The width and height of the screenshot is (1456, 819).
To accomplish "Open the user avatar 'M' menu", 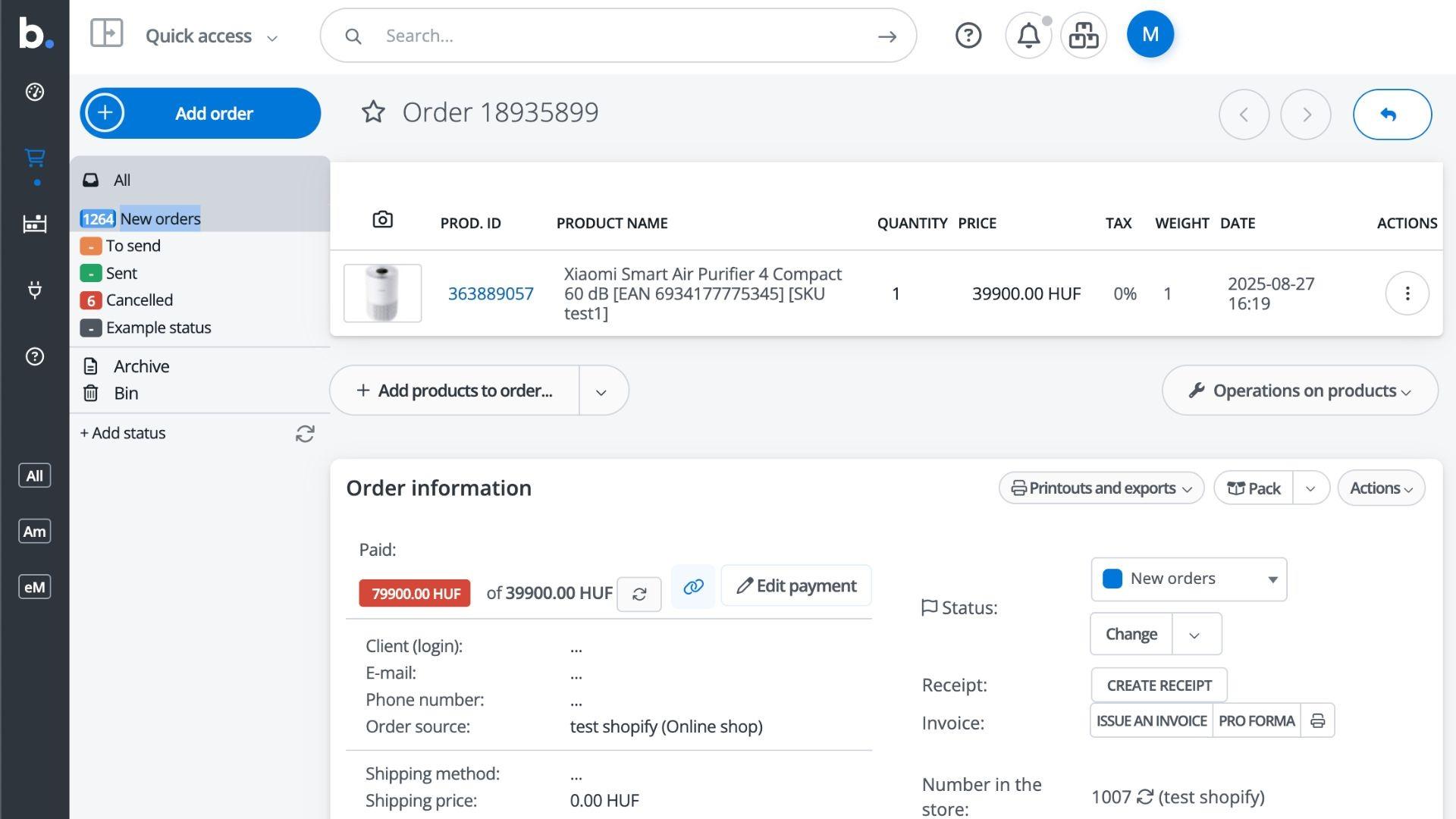I will click(1150, 34).
